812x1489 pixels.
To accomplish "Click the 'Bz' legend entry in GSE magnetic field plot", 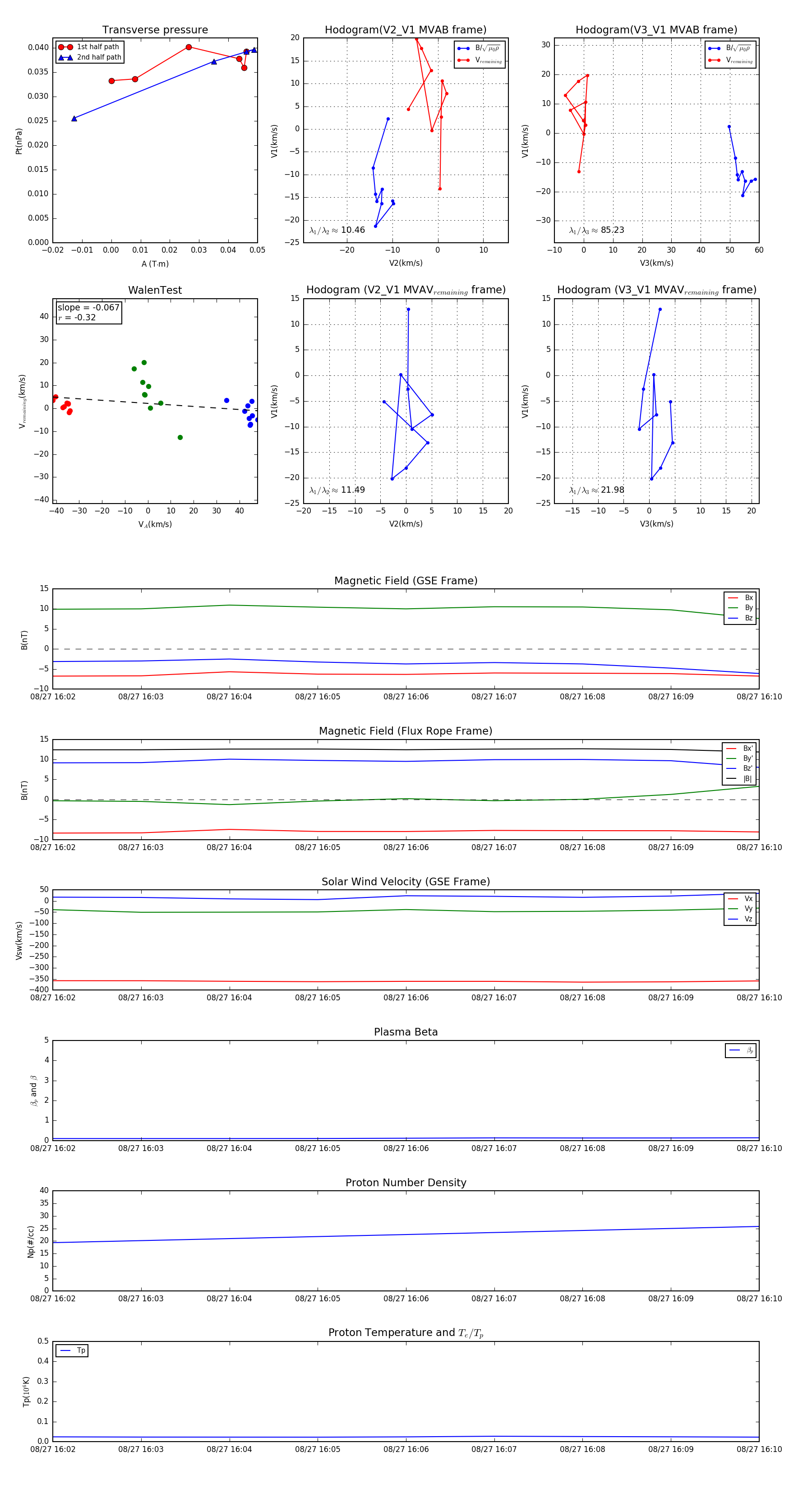I will coord(740,619).
